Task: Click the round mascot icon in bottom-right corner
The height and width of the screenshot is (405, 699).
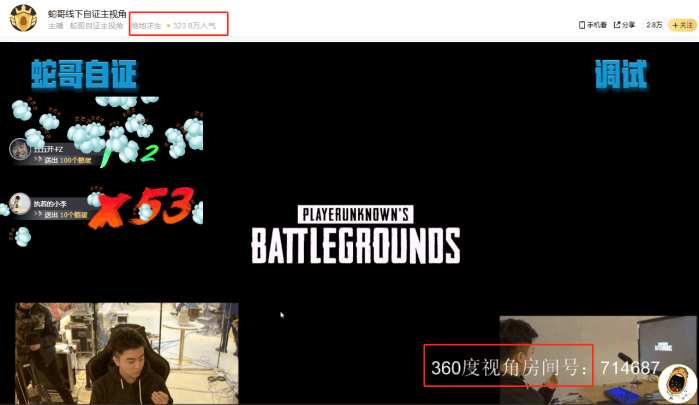Action: 677,383
